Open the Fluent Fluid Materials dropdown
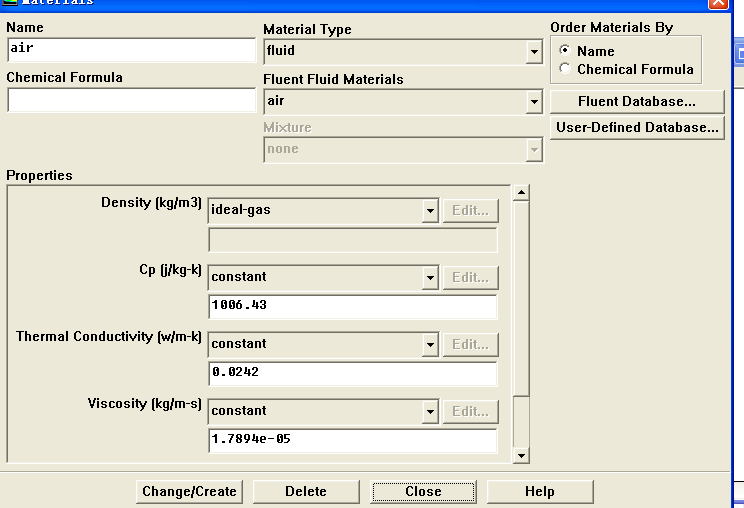This screenshot has height=508, width=744. [x=534, y=102]
